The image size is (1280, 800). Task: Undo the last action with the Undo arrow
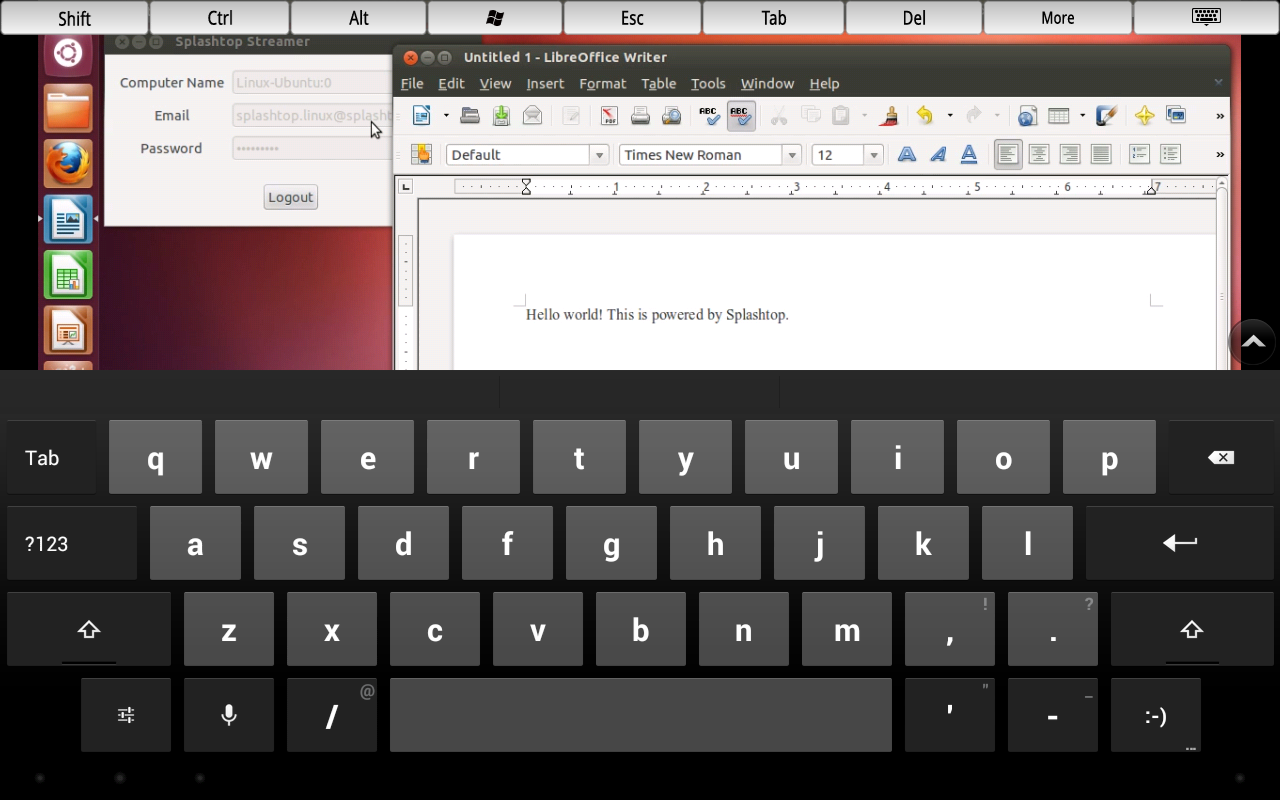point(925,116)
